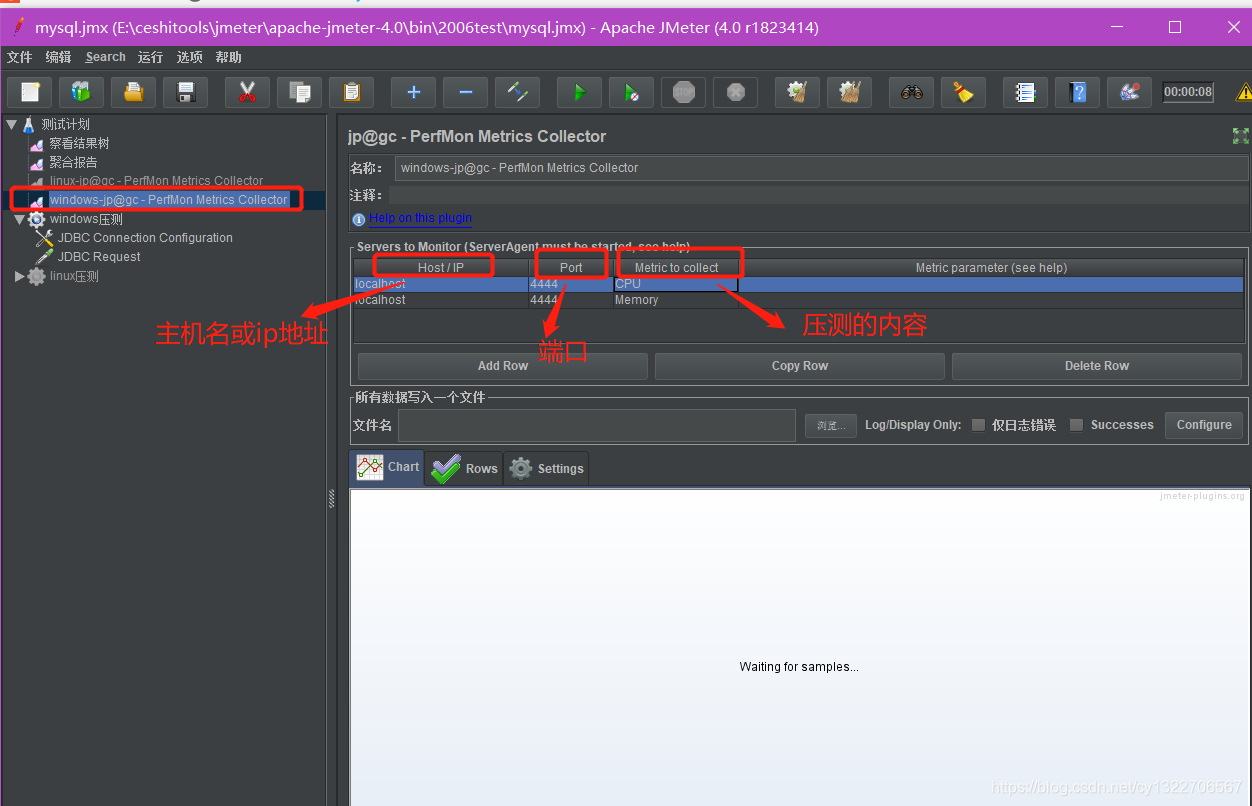Open the 编辑 menu

click(x=59, y=57)
